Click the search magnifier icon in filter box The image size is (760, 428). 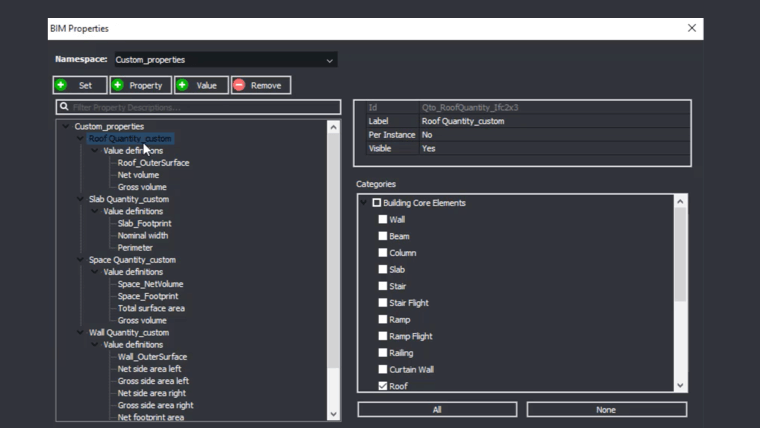[x=64, y=107]
